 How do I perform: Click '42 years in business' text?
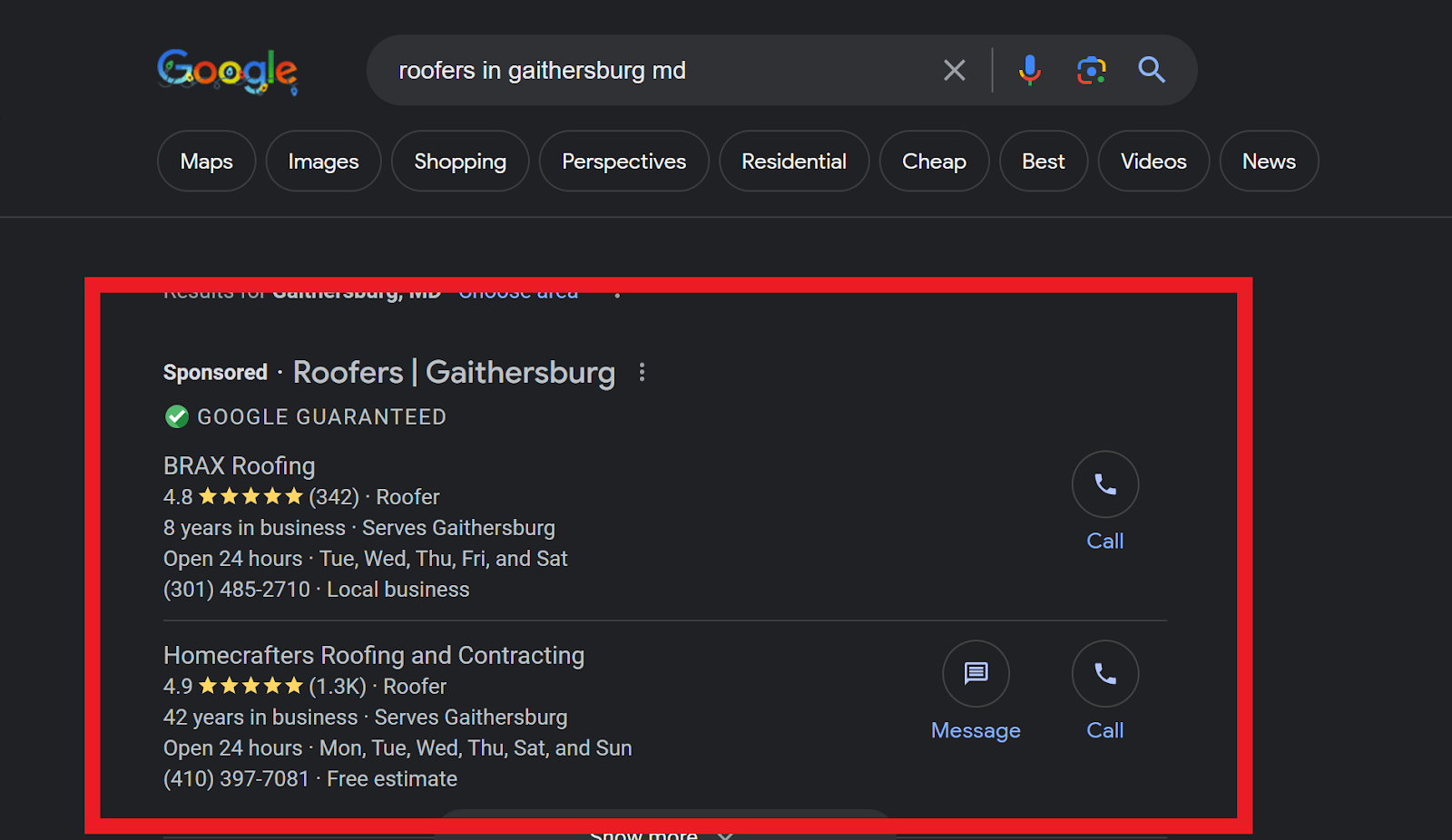260,718
